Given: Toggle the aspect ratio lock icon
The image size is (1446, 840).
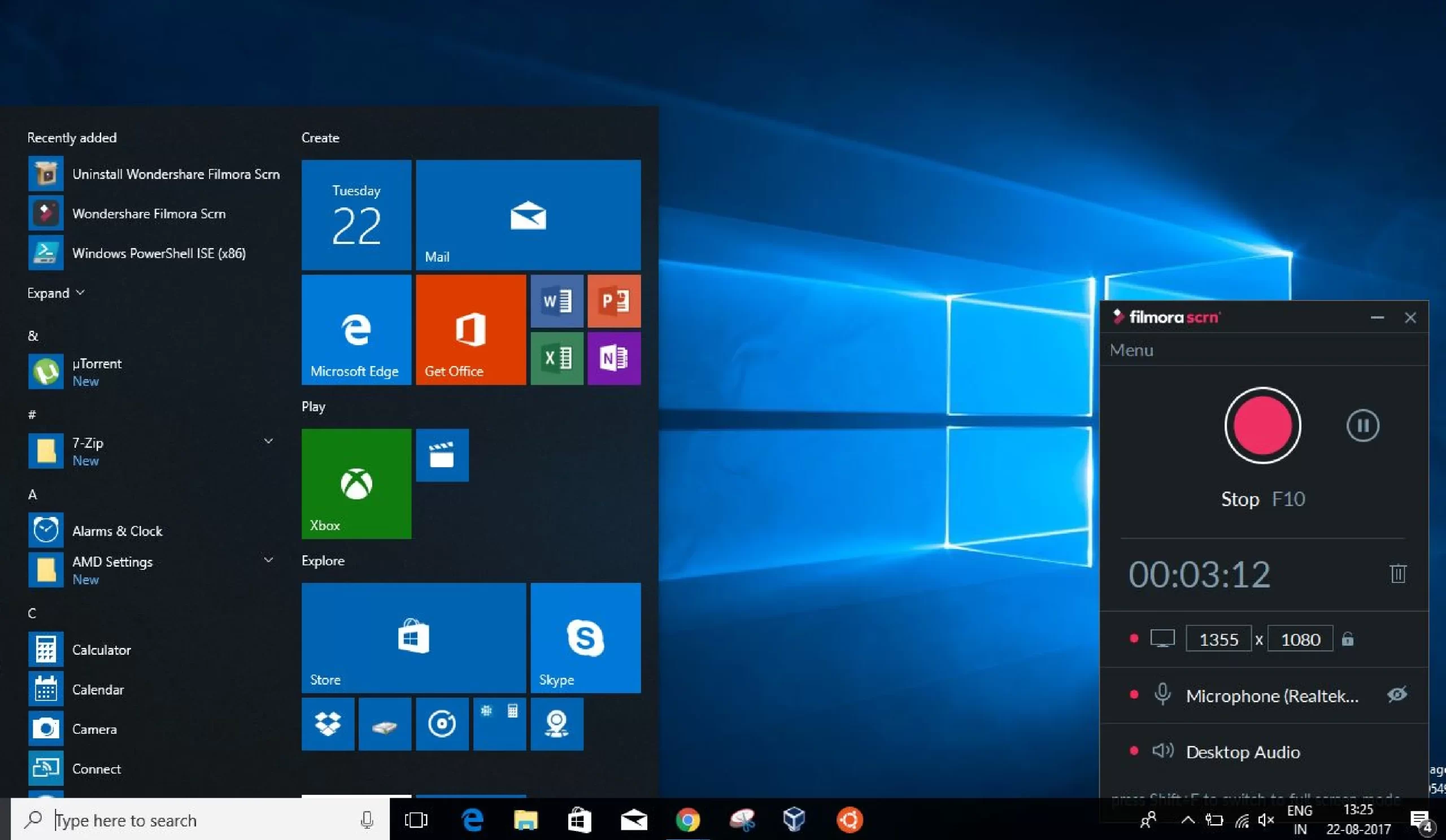Looking at the screenshot, I should [1347, 639].
